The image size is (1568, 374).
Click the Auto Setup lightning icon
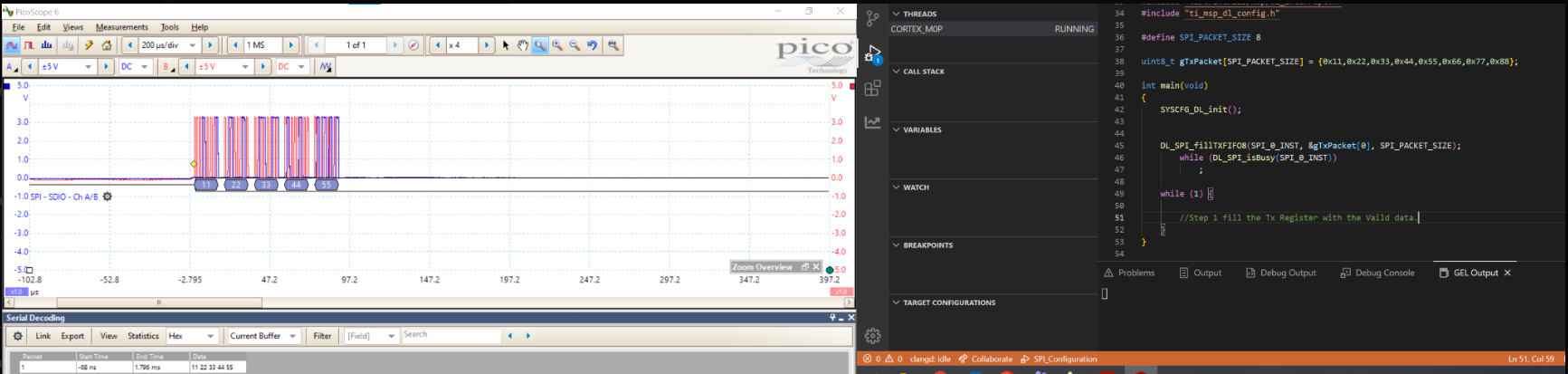pyautogui.click(x=89, y=45)
